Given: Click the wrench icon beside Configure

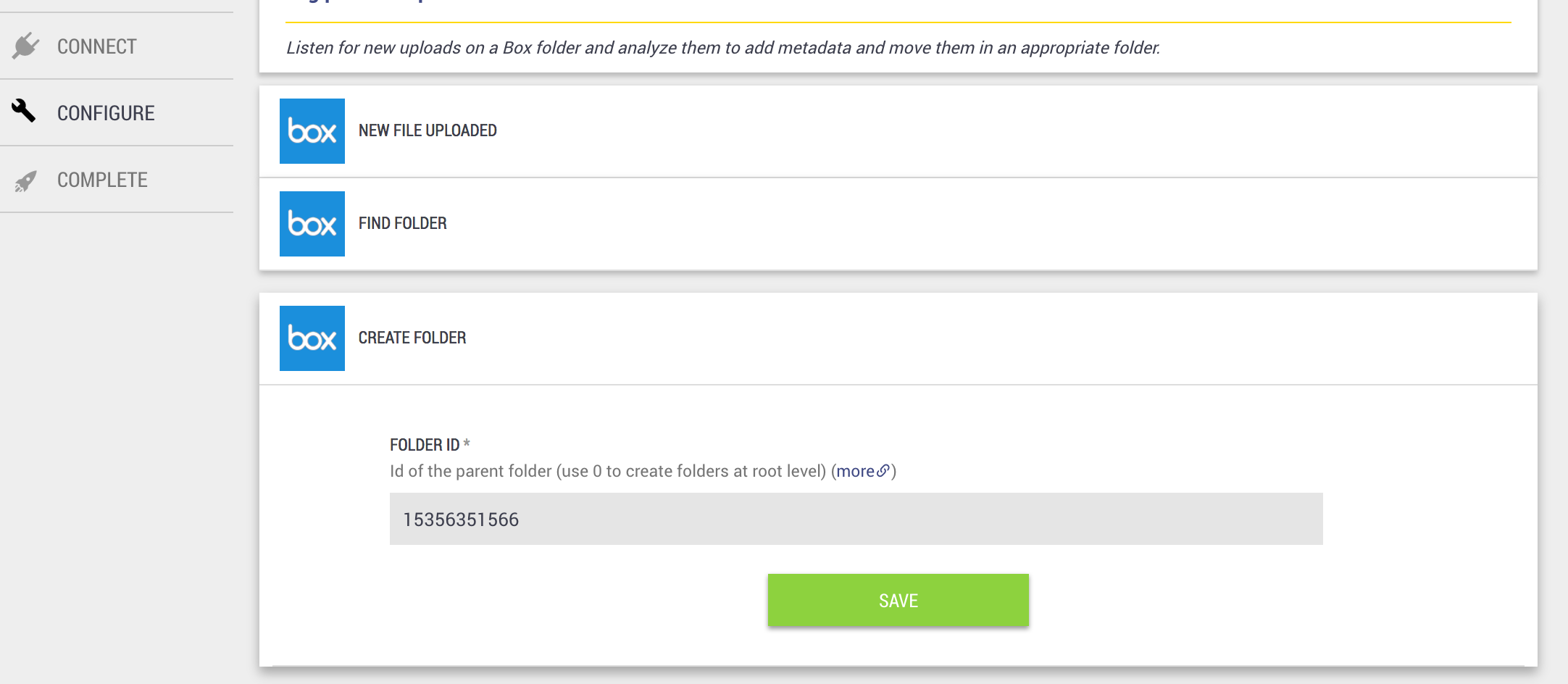Looking at the screenshot, I should click(24, 111).
